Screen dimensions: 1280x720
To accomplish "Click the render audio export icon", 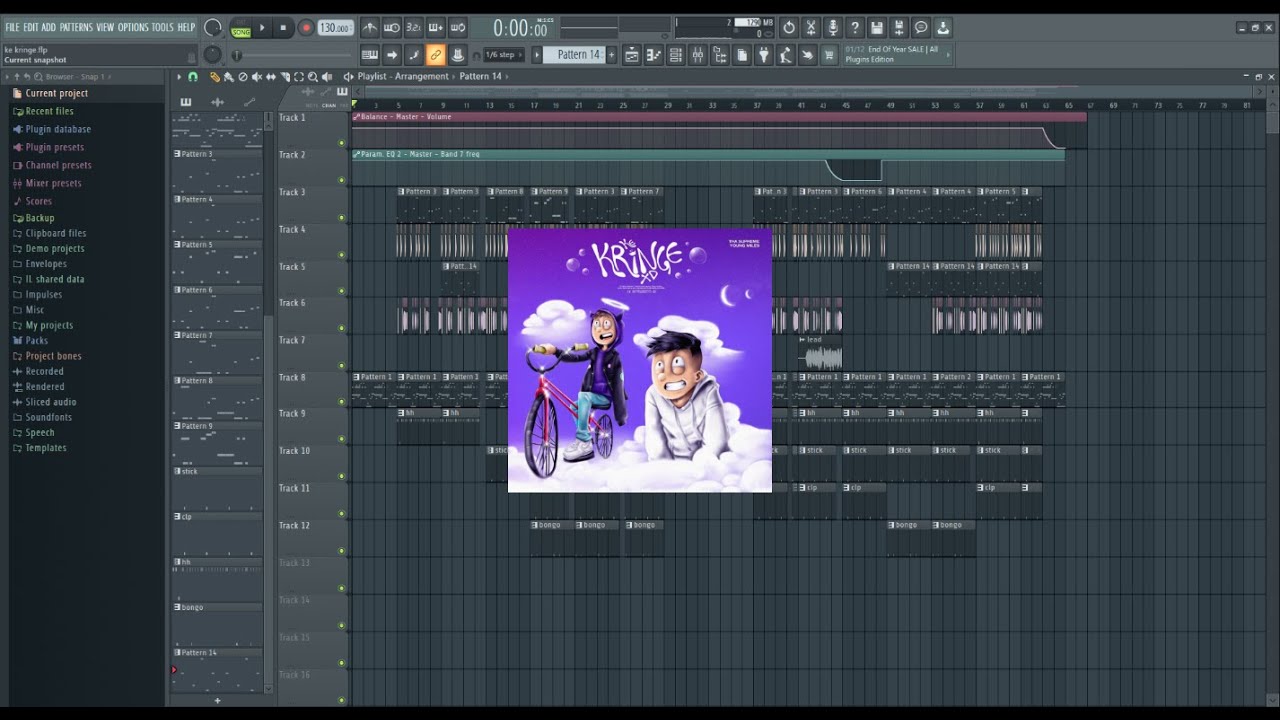I will tap(899, 28).
